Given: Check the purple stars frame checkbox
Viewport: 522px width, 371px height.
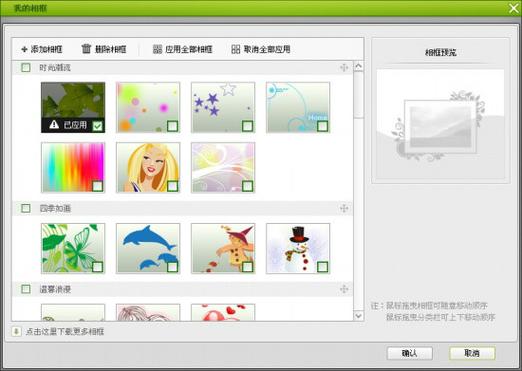Looking at the screenshot, I should coord(248,126).
